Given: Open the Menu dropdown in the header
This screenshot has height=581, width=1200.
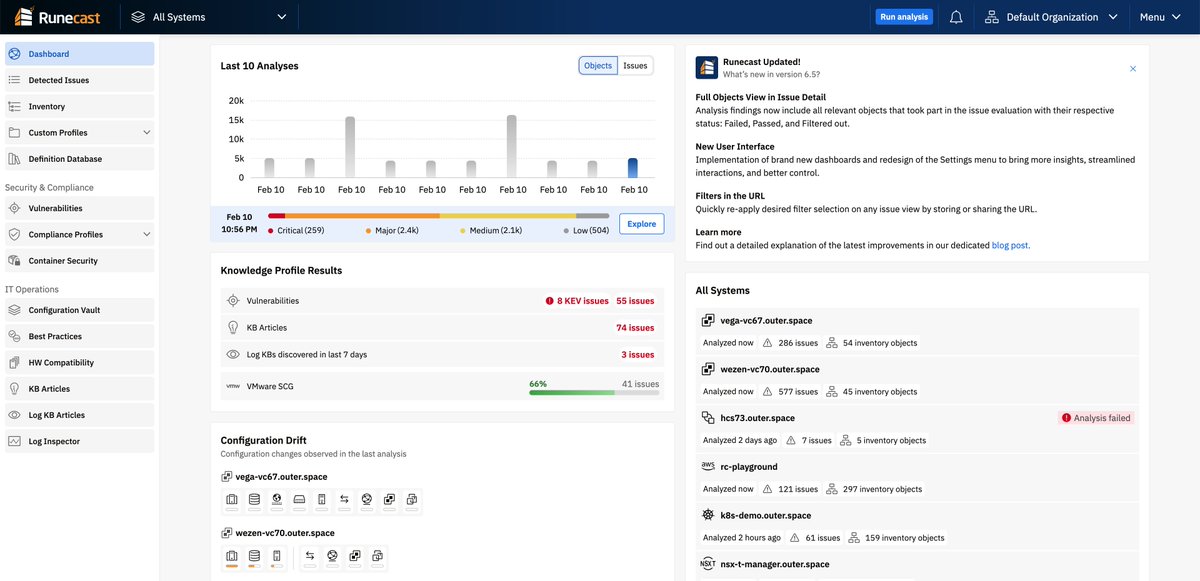Looking at the screenshot, I should 1160,17.
